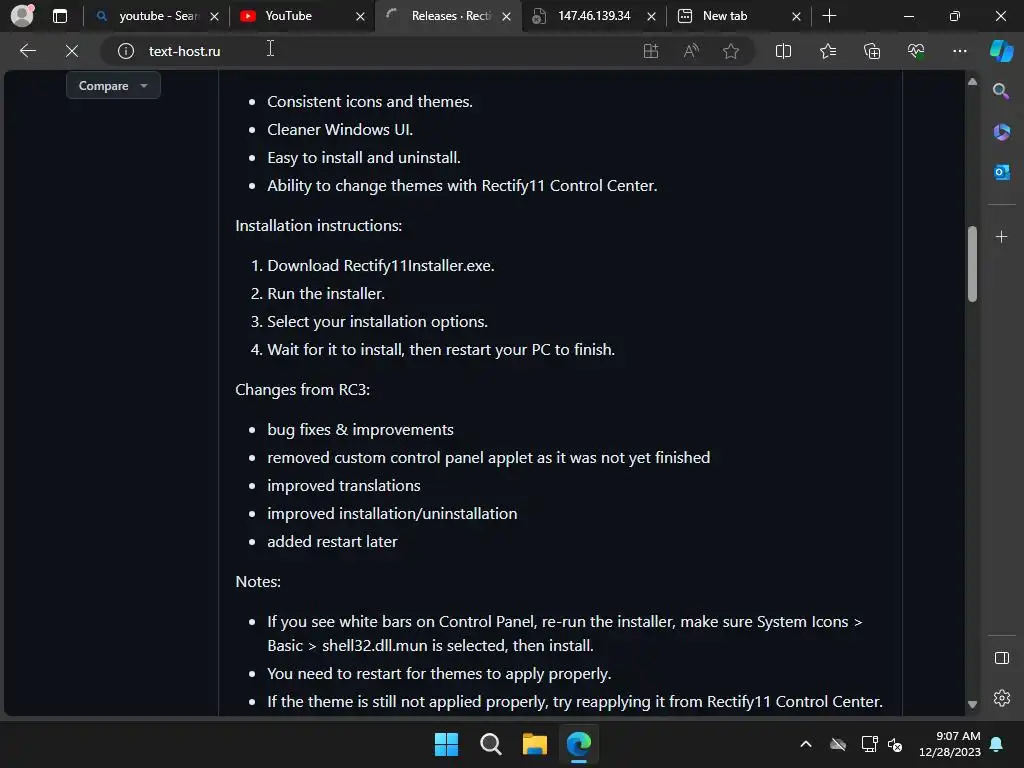This screenshot has height=768, width=1024.
Task: Open the tab actions menu icon
Action: click(59, 16)
